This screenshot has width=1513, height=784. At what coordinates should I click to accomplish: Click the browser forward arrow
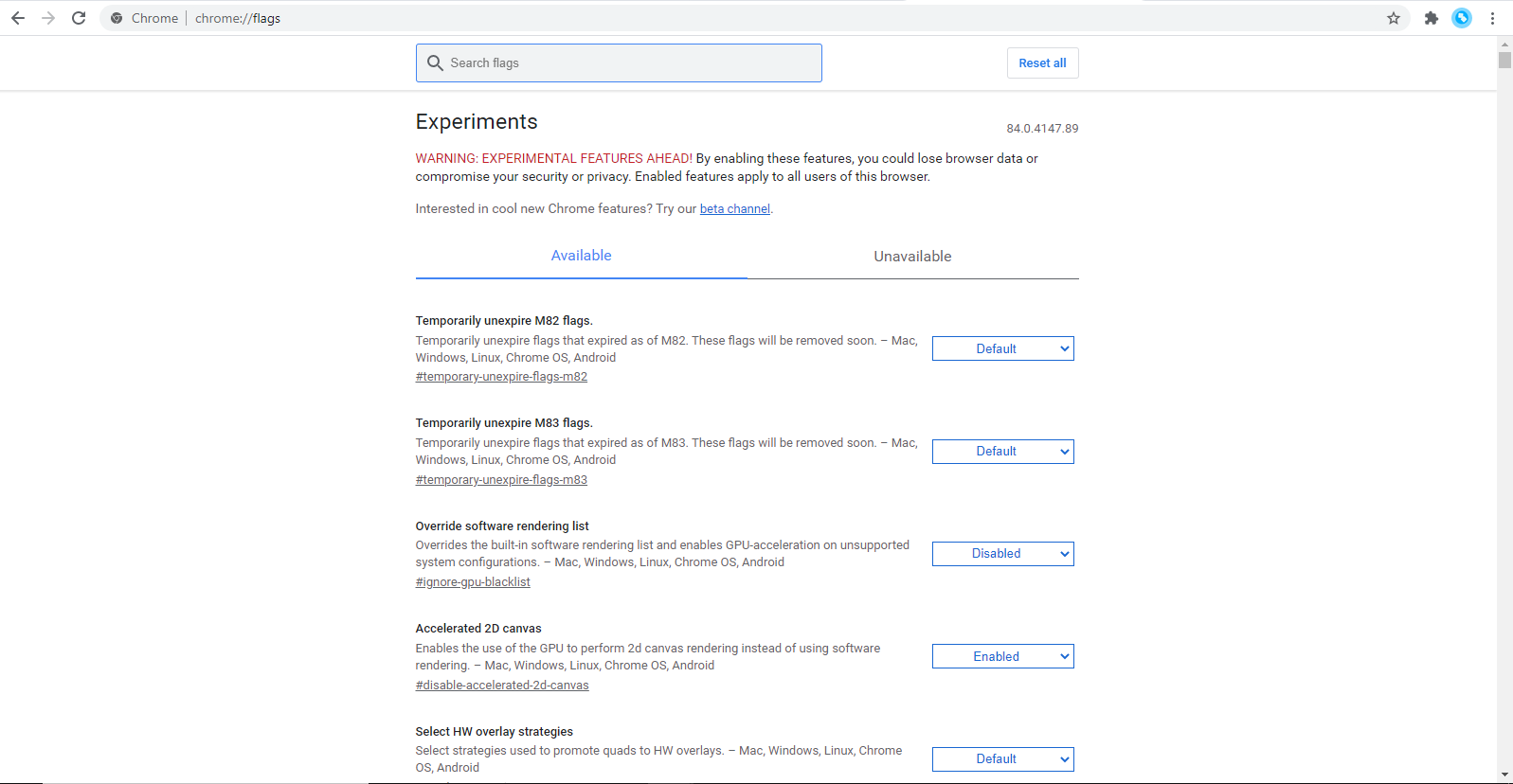[x=48, y=18]
